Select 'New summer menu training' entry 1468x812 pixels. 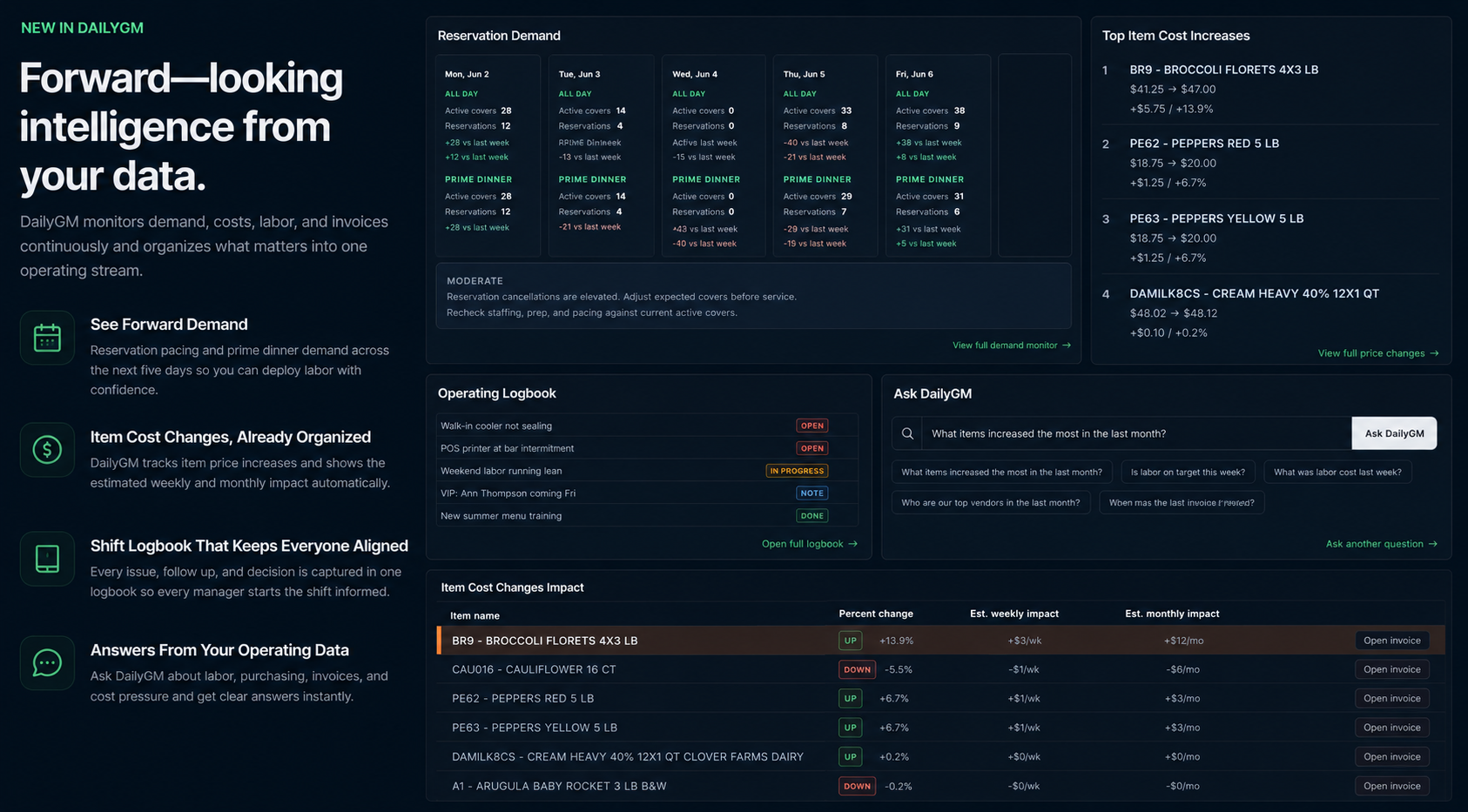pos(647,516)
